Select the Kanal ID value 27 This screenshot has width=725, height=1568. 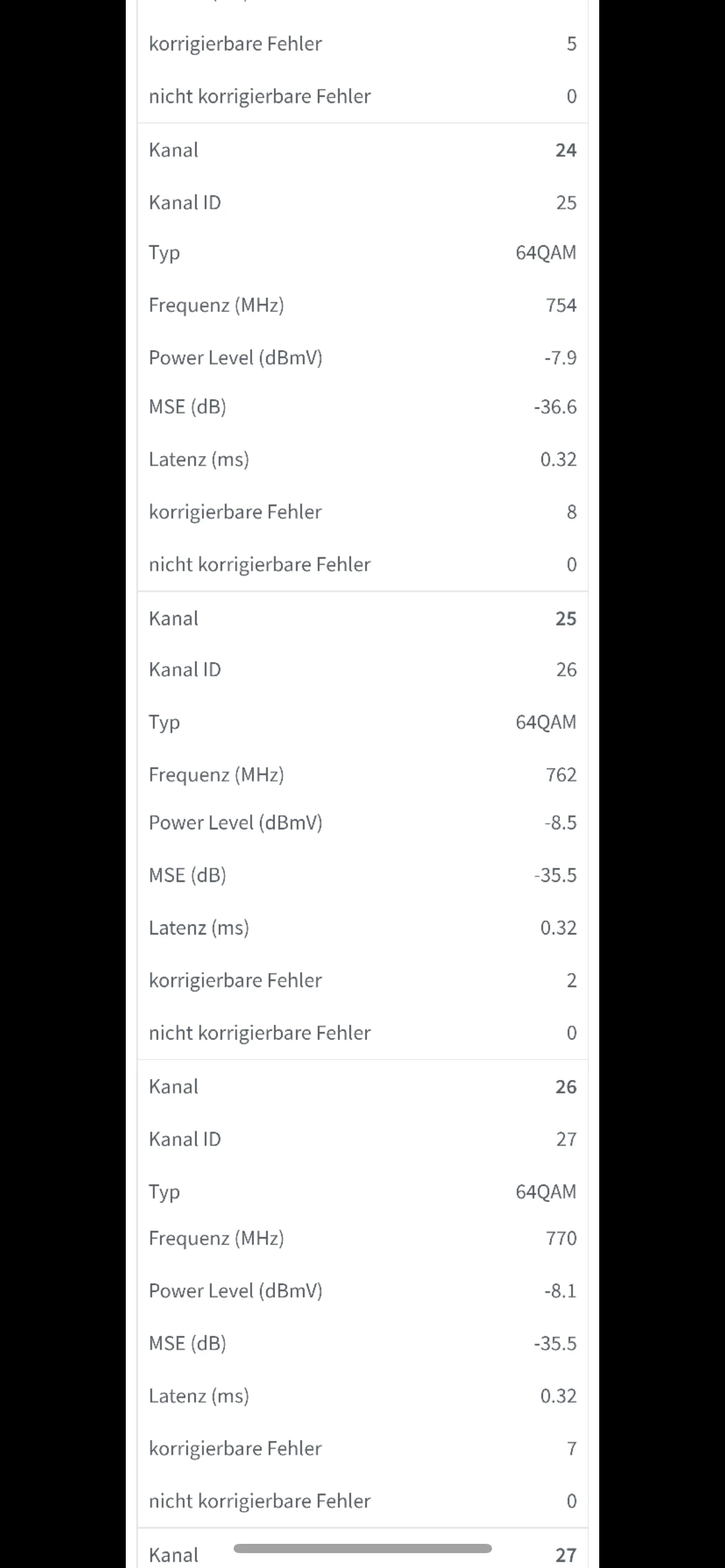566,1139
